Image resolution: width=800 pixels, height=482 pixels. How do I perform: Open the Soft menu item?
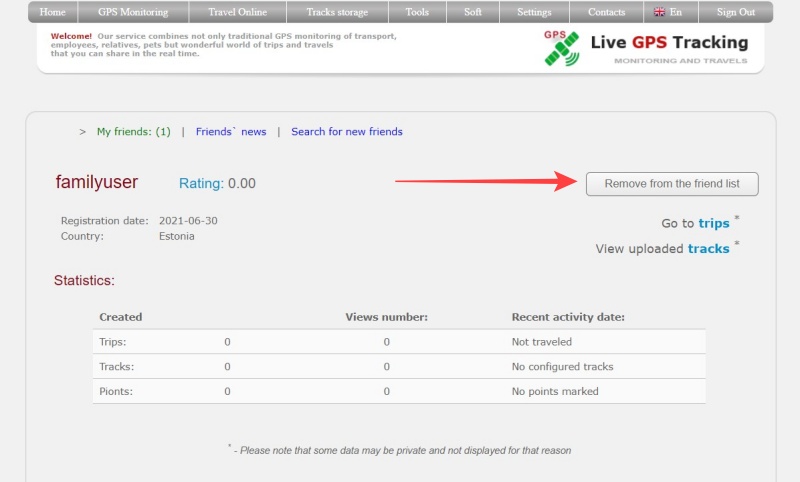(473, 12)
